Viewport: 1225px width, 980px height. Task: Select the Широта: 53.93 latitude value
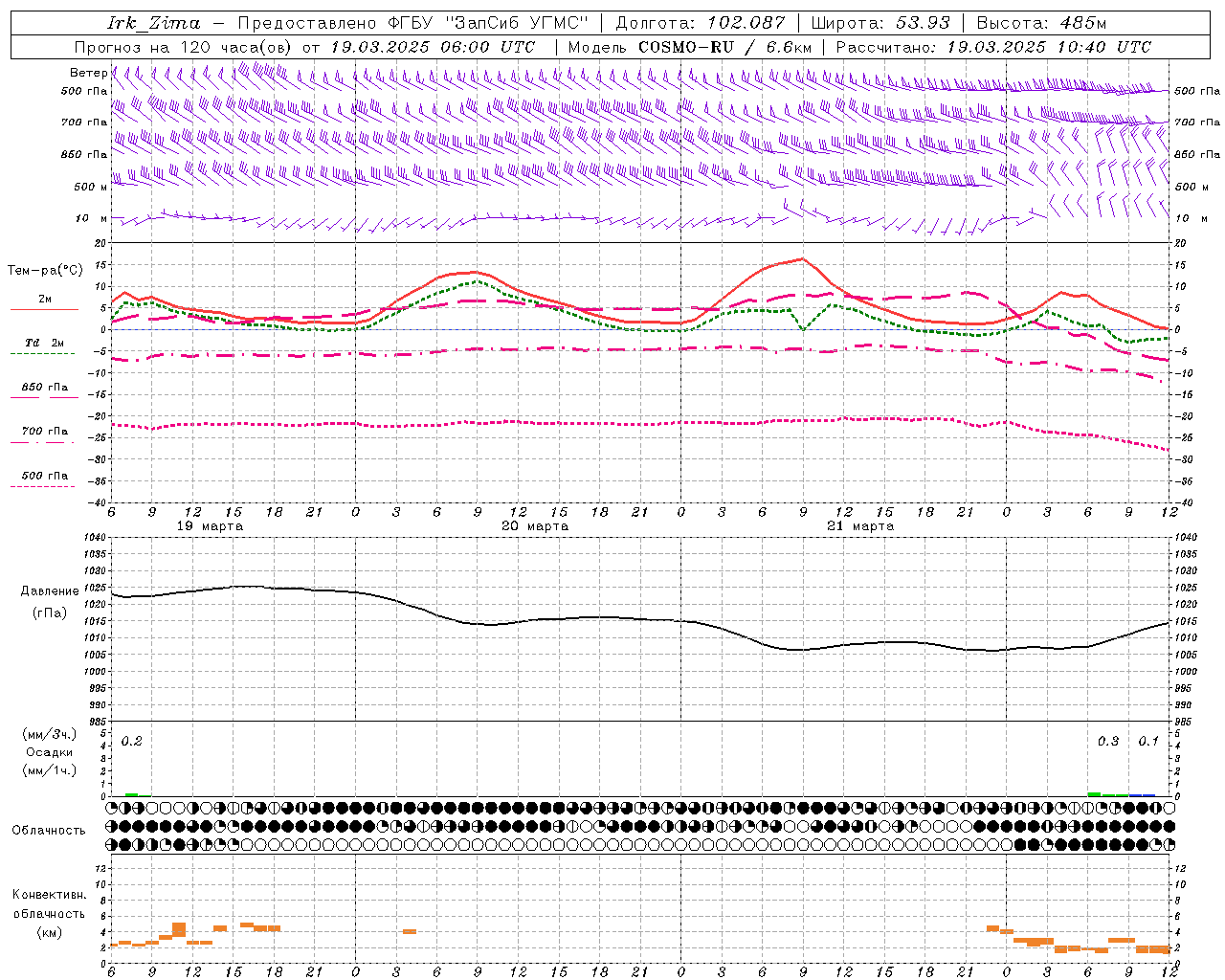tap(880, 23)
